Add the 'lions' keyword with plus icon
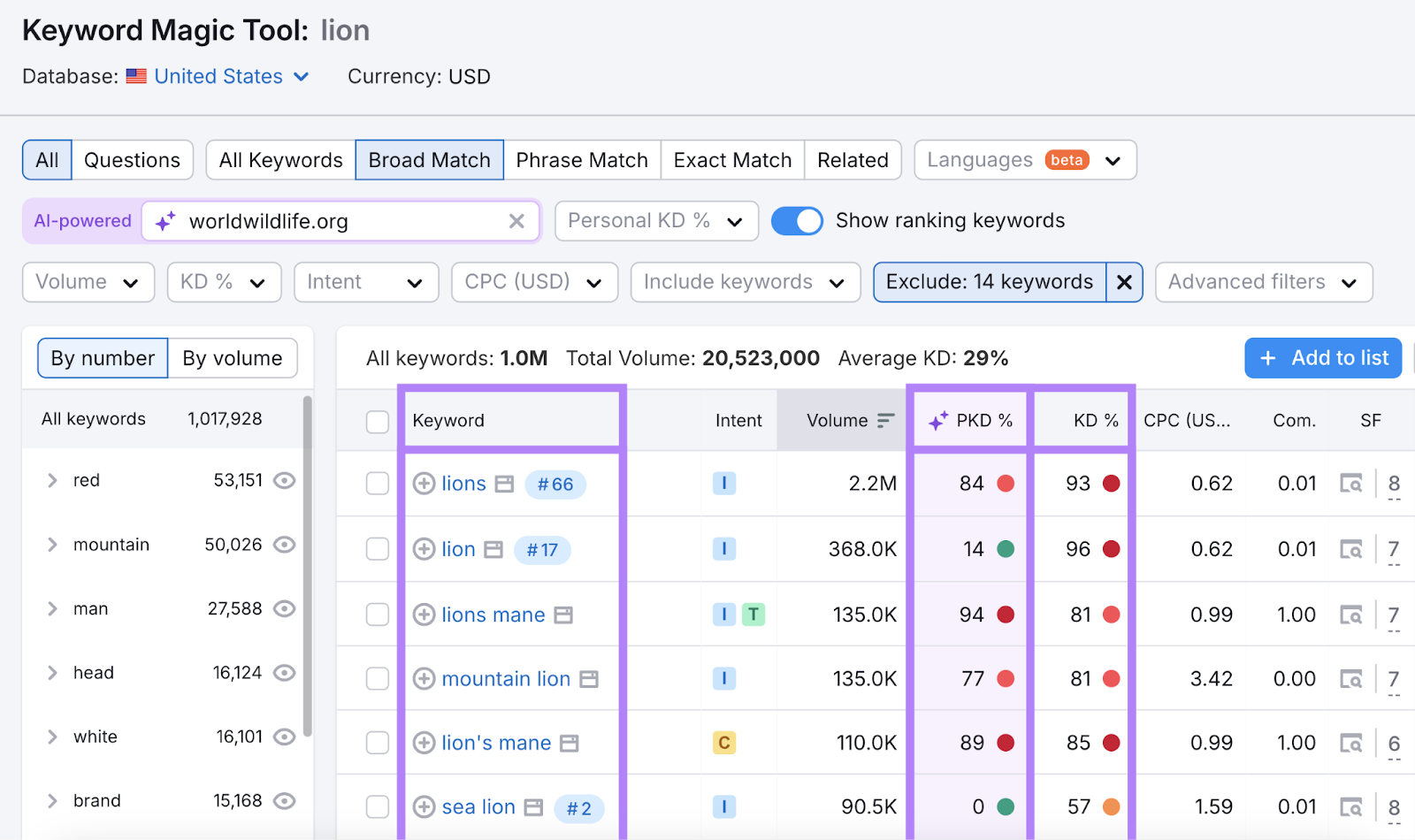This screenshot has height=840, width=1415. [x=424, y=484]
